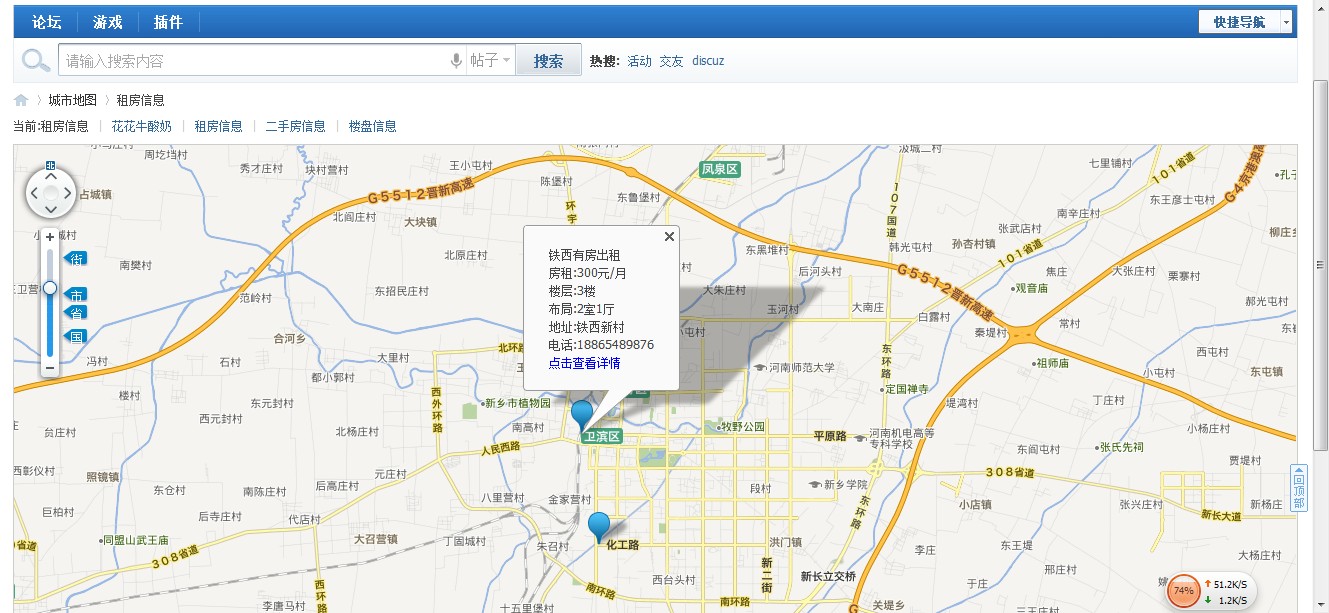The width and height of the screenshot is (1329, 613).
Task: Select 租房信息 category link
Action: [218, 126]
